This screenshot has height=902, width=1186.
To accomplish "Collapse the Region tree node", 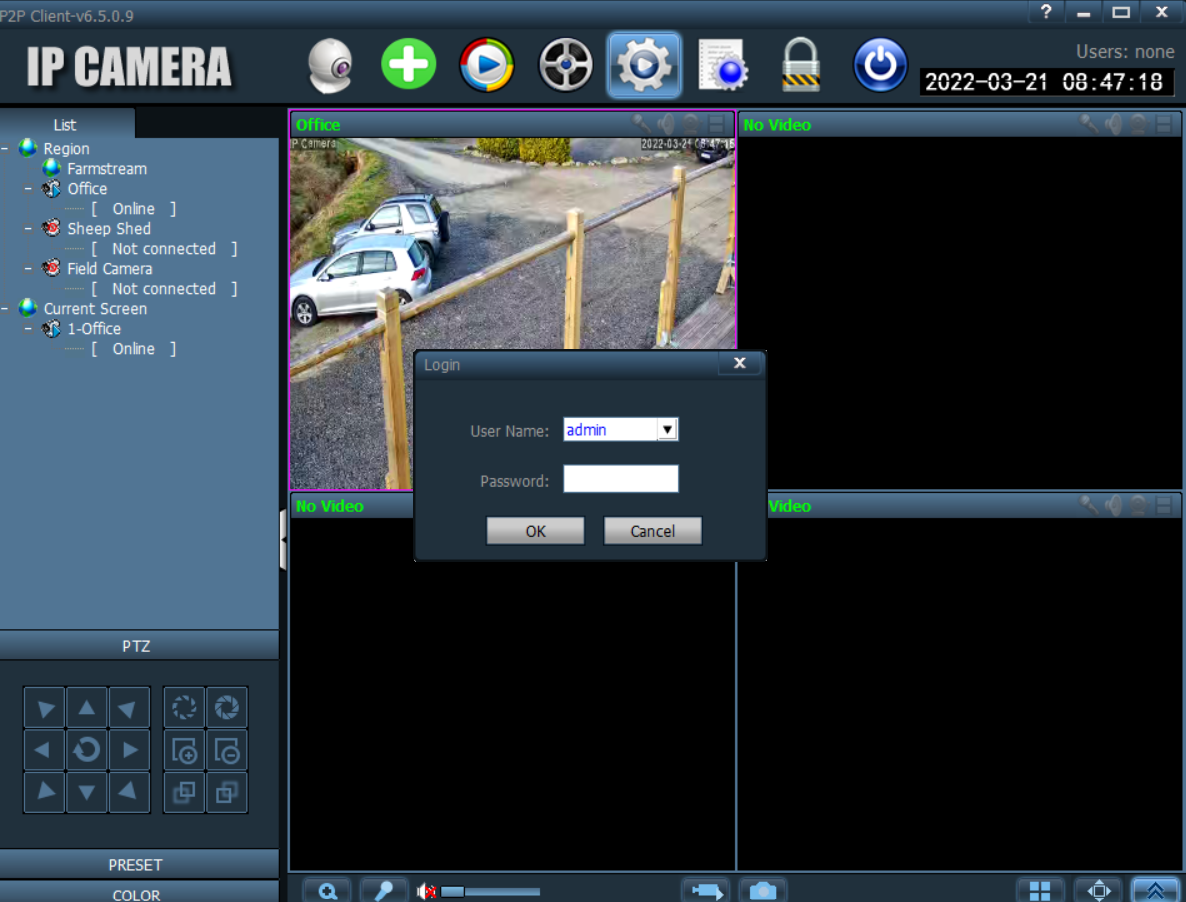I will click(x=5, y=148).
